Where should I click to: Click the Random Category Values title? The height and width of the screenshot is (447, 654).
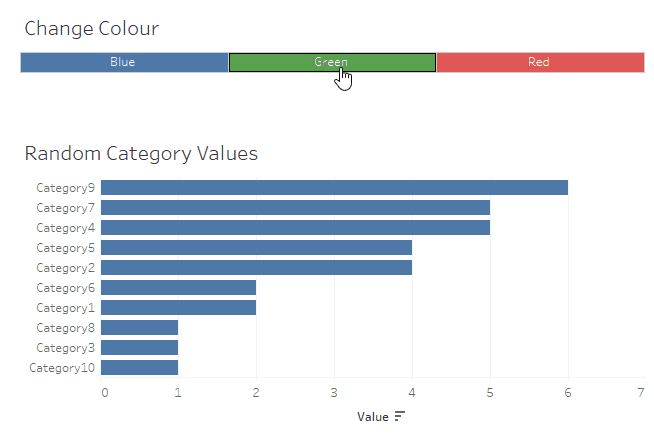(x=141, y=154)
